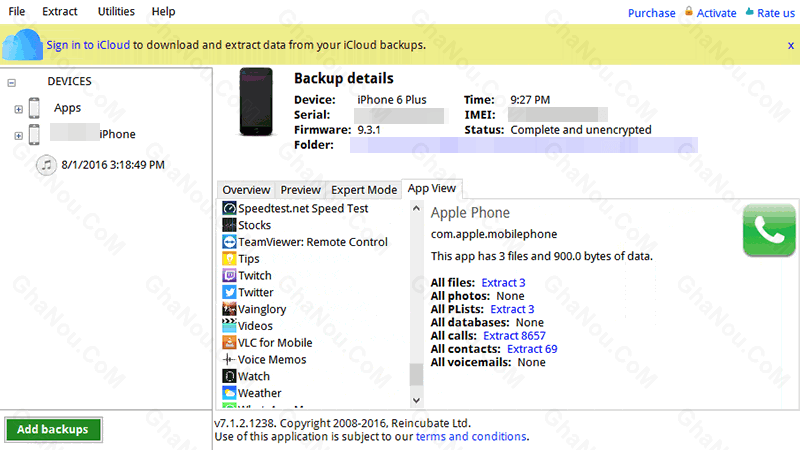Image resolution: width=800 pixels, height=450 pixels.
Task: Click the Videos clapperboard icon
Action: click(229, 326)
